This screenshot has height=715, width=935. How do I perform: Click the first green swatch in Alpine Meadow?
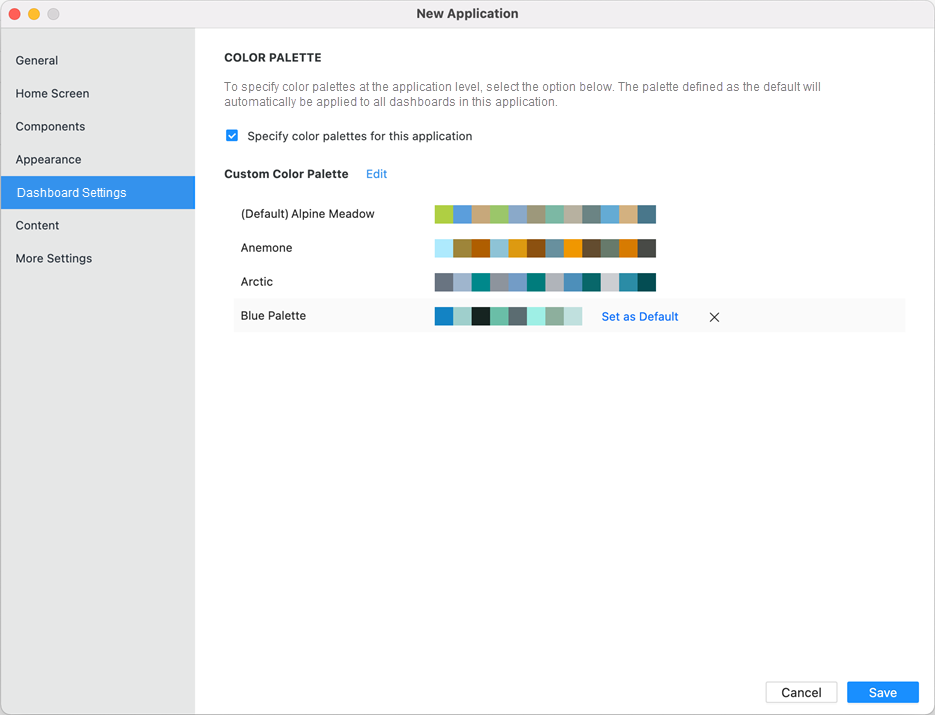(444, 214)
